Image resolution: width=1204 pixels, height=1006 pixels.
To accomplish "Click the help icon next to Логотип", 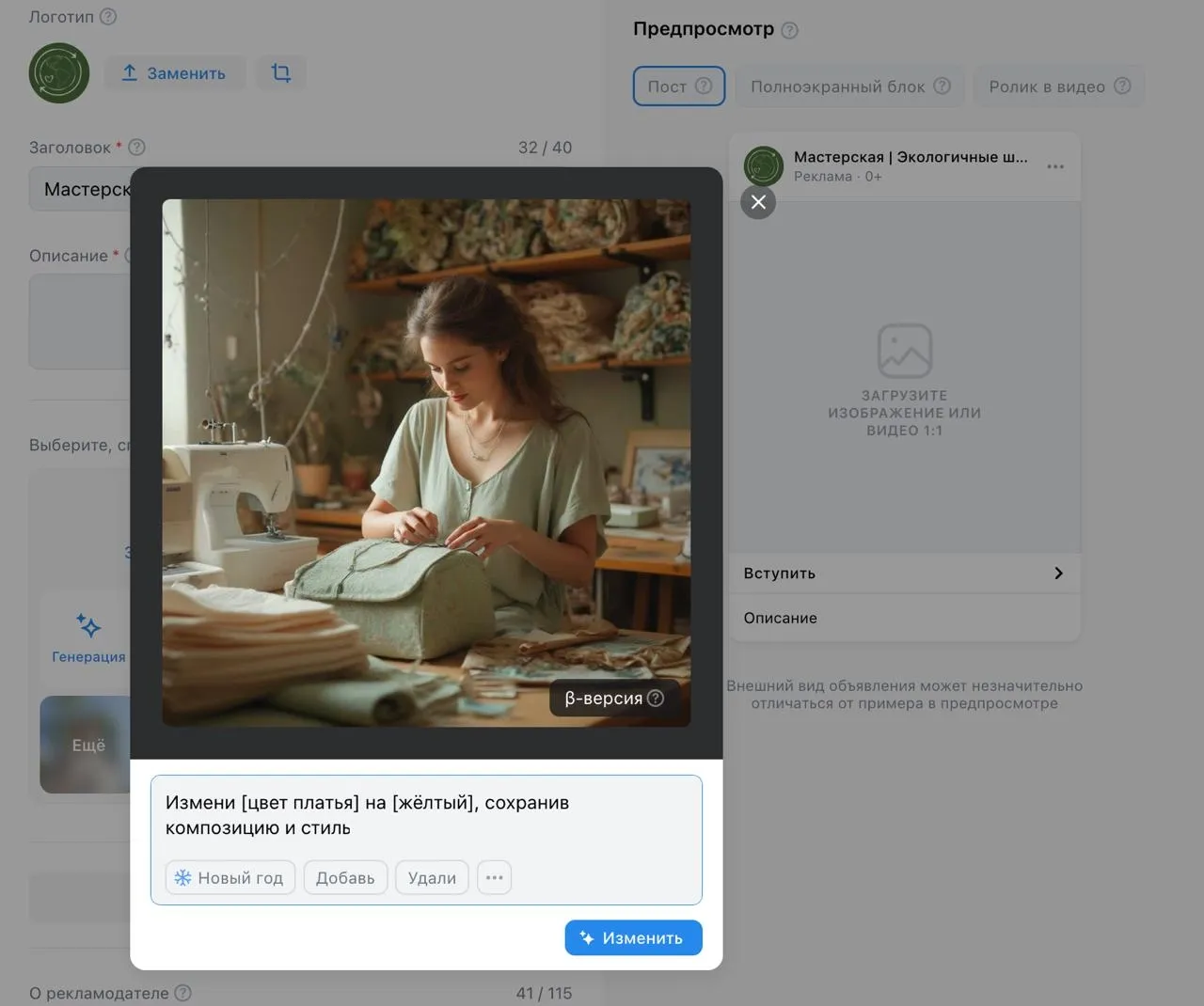I will [x=107, y=16].
